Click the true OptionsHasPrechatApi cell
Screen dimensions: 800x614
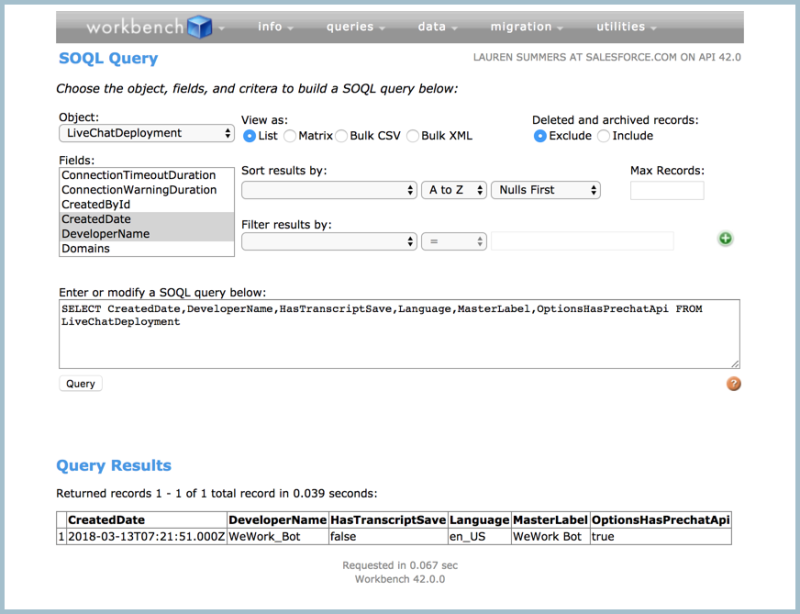click(661, 537)
